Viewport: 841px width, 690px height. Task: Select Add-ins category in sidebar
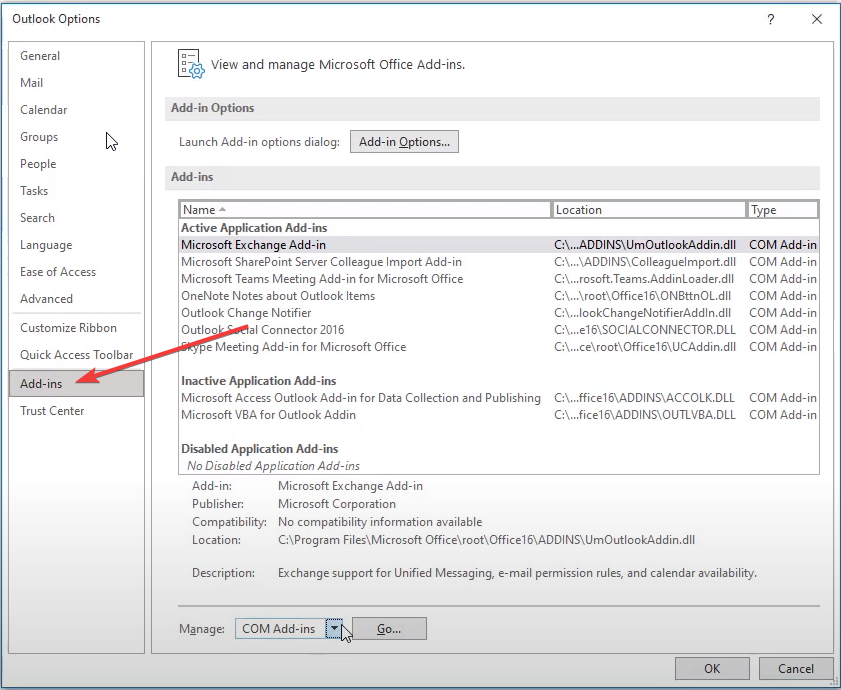point(76,384)
